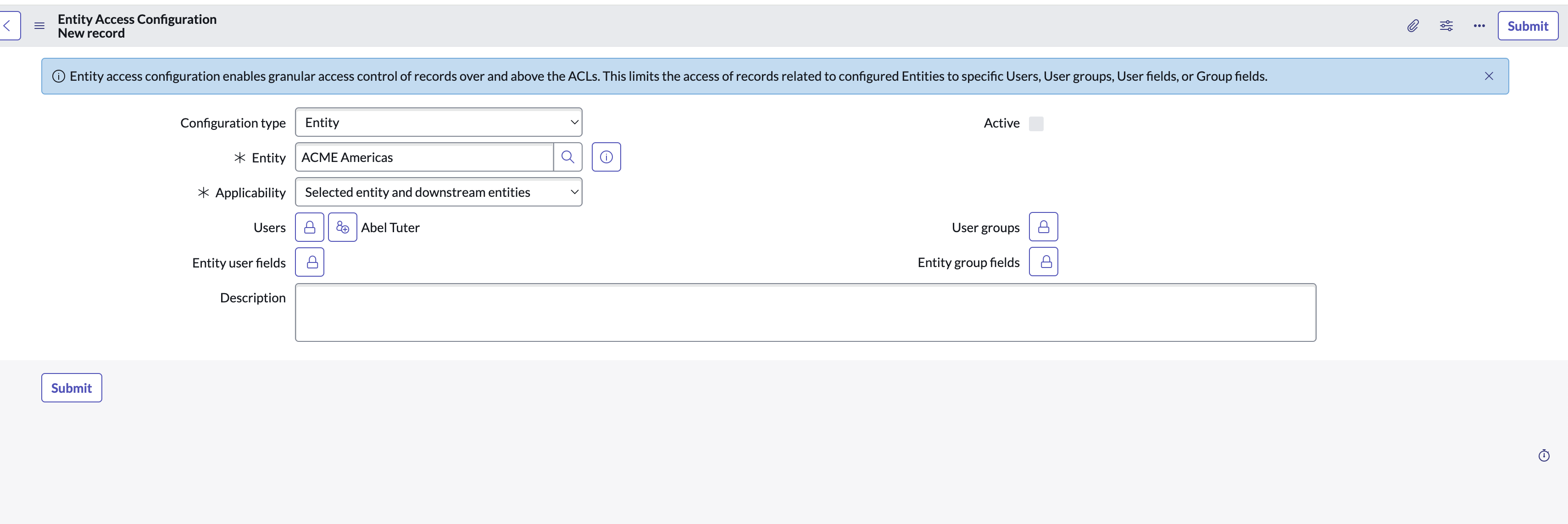Click the bottom Submit button

click(71, 388)
